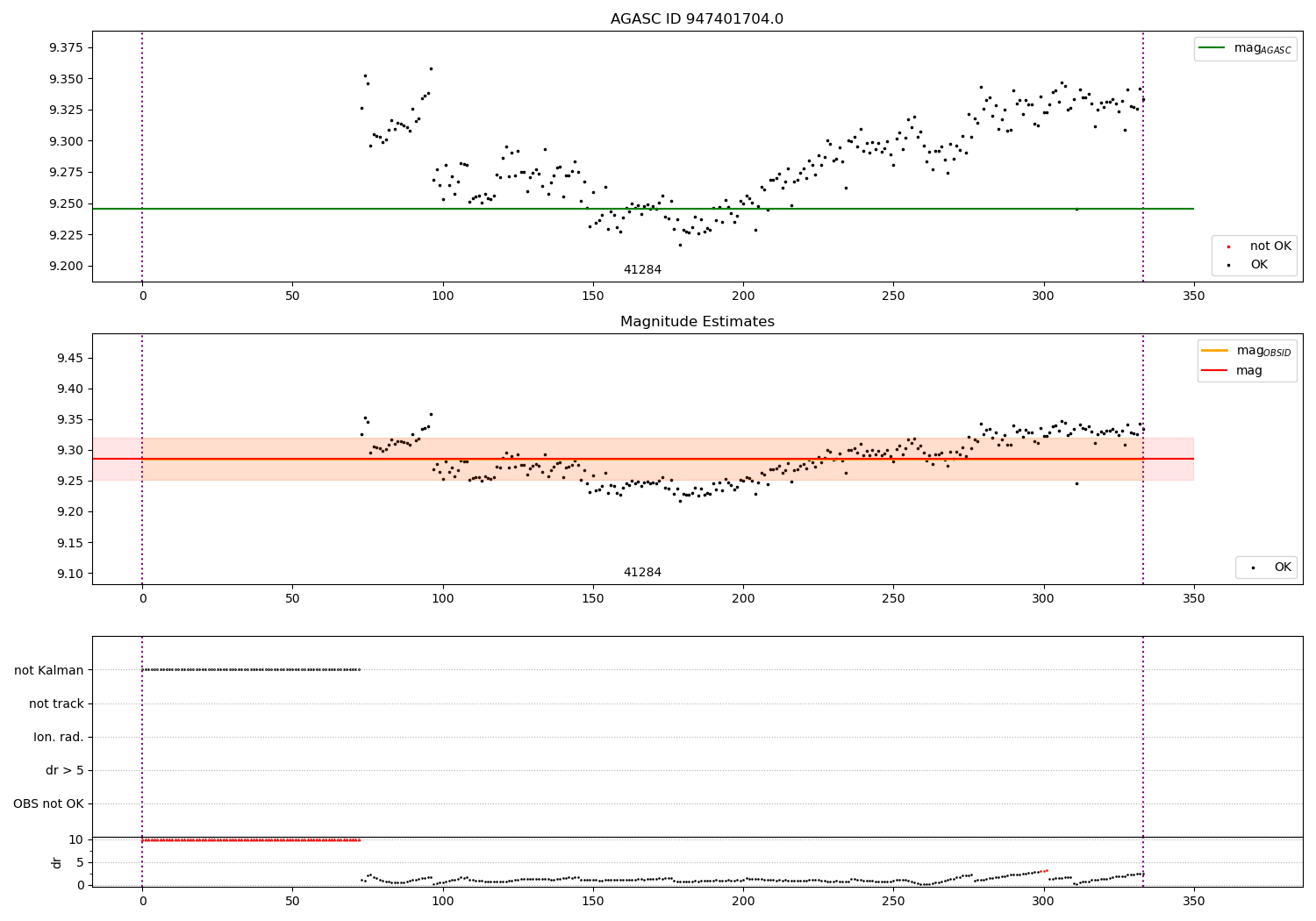1316x921 pixels.
Task: Click y-axis tick 9.225 in top plot
Action: coord(67,235)
